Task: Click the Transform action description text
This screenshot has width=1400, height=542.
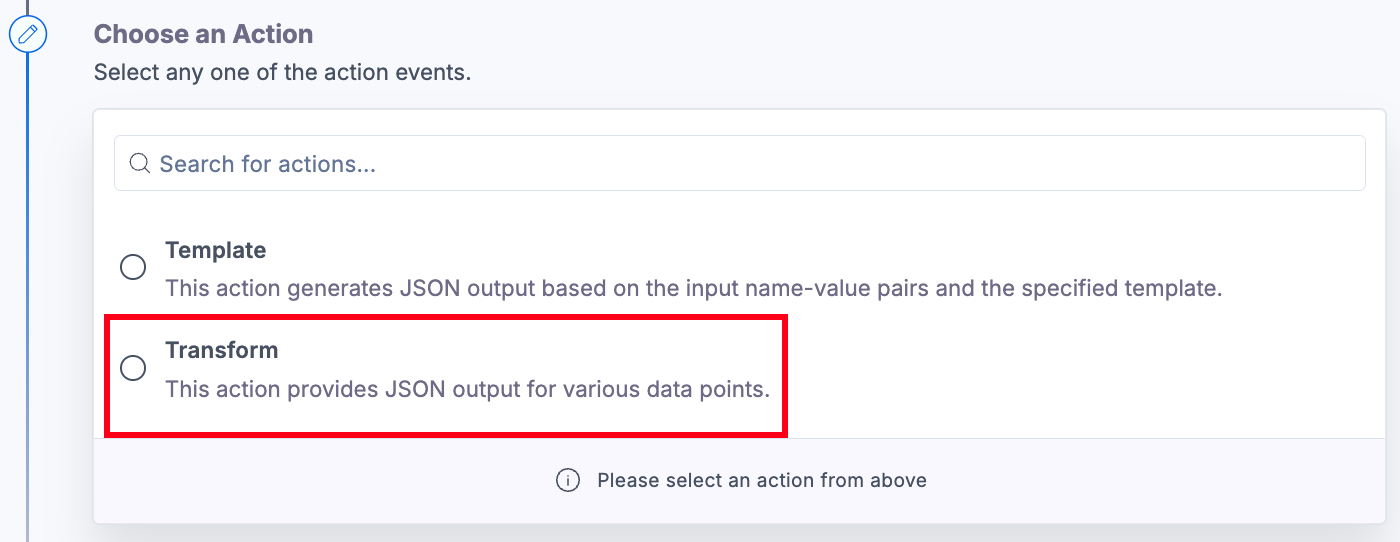Action: tap(467, 389)
